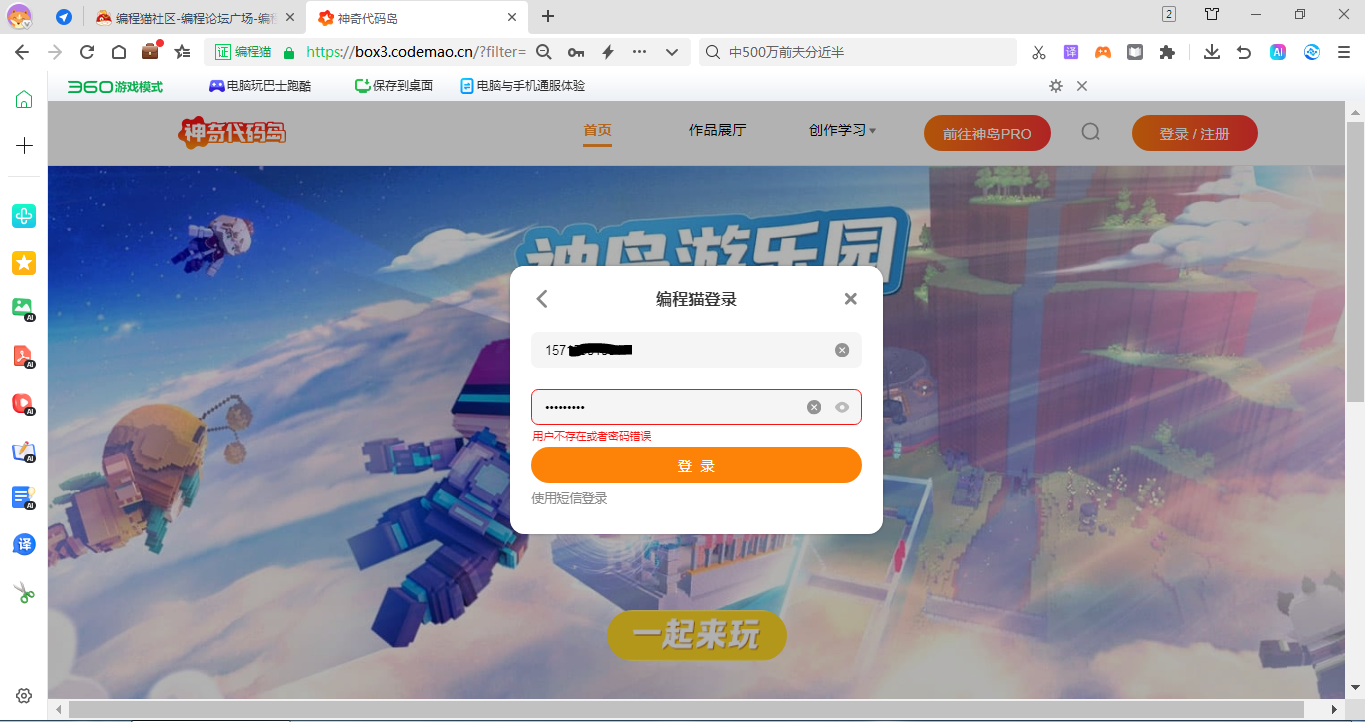Click the orange 登录 button

696,465
